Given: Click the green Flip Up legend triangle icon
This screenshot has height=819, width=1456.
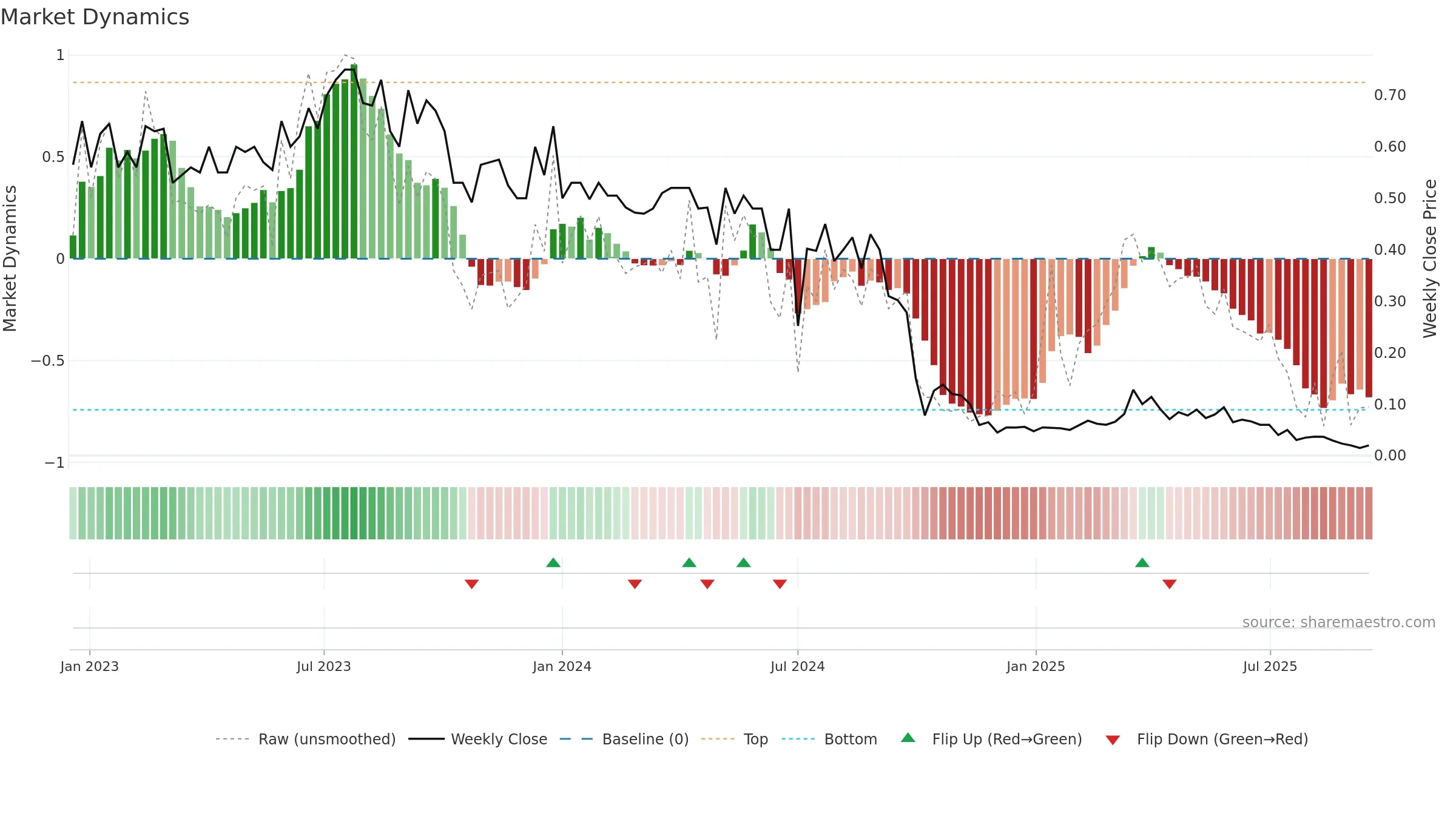Looking at the screenshot, I should pyautogui.click(x=908, y=738).
